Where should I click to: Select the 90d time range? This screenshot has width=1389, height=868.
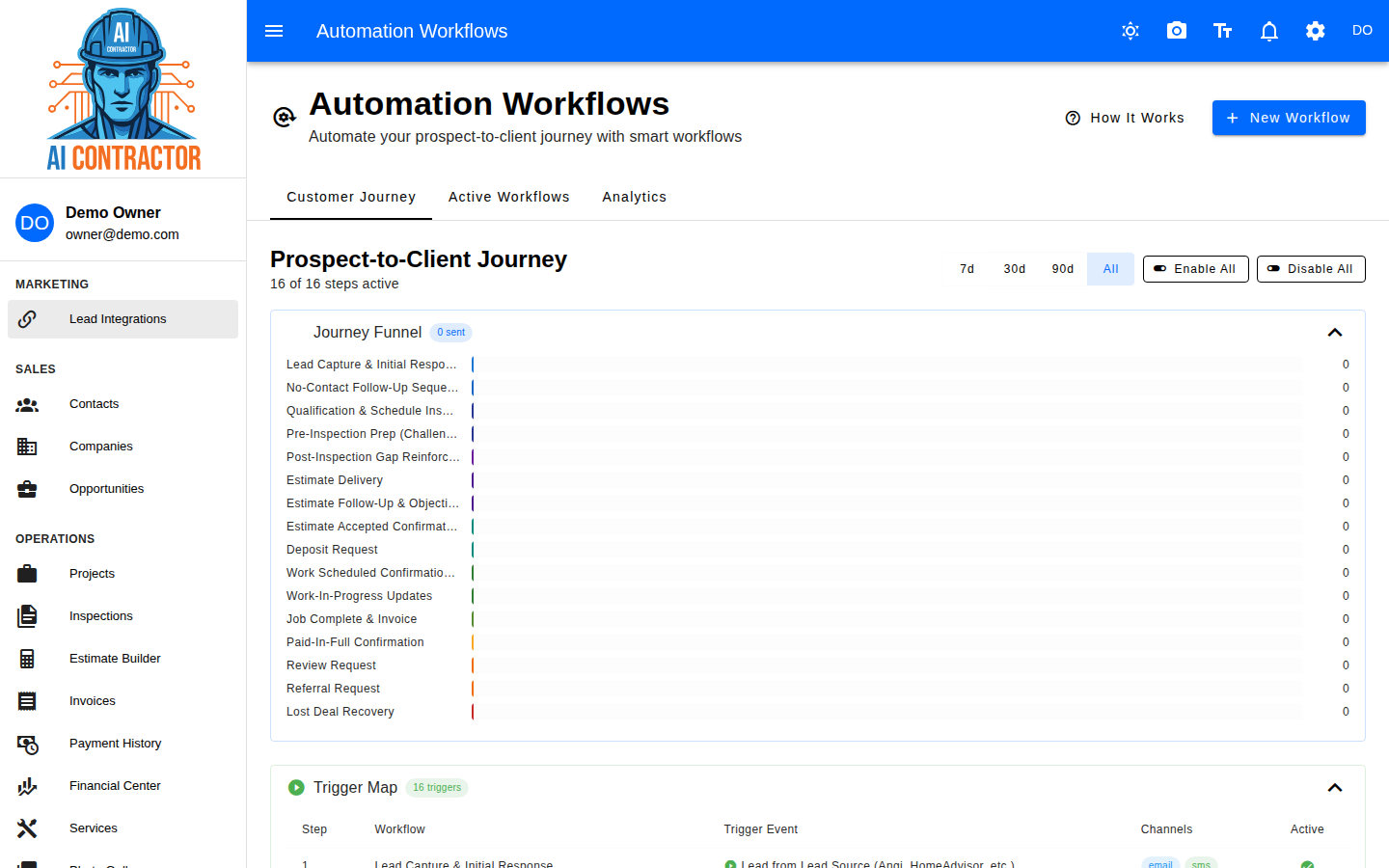pos(1063,269)
